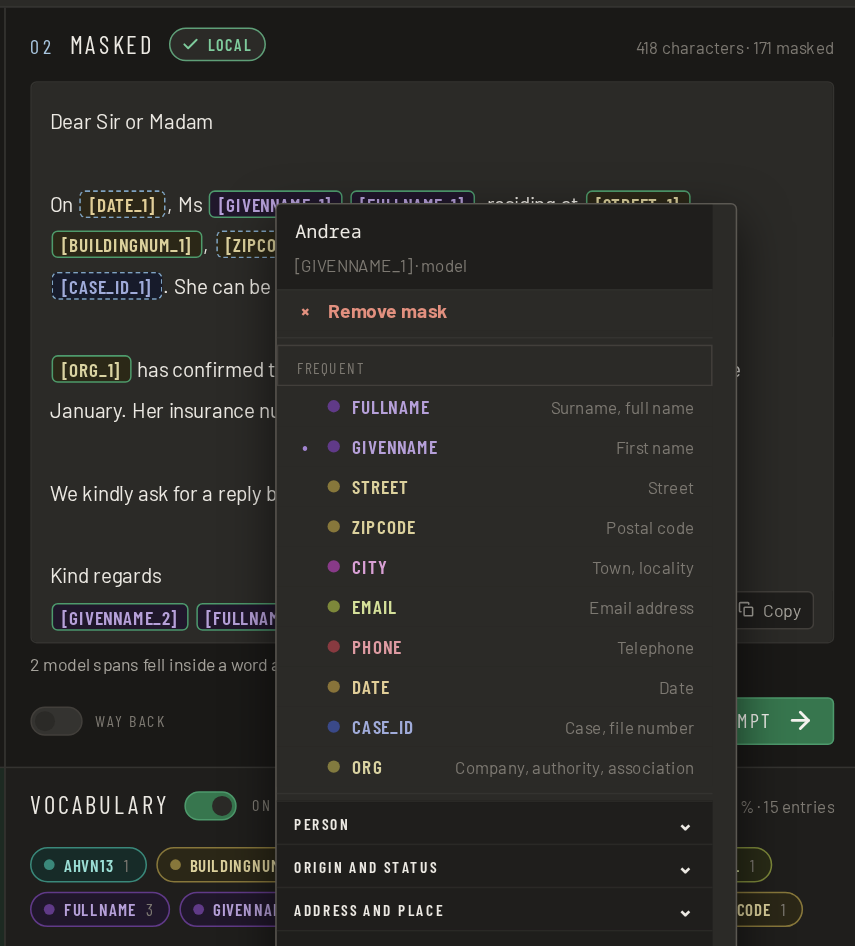
Task: Click the pink CITY color dot
Action: [x=334, y=567]
